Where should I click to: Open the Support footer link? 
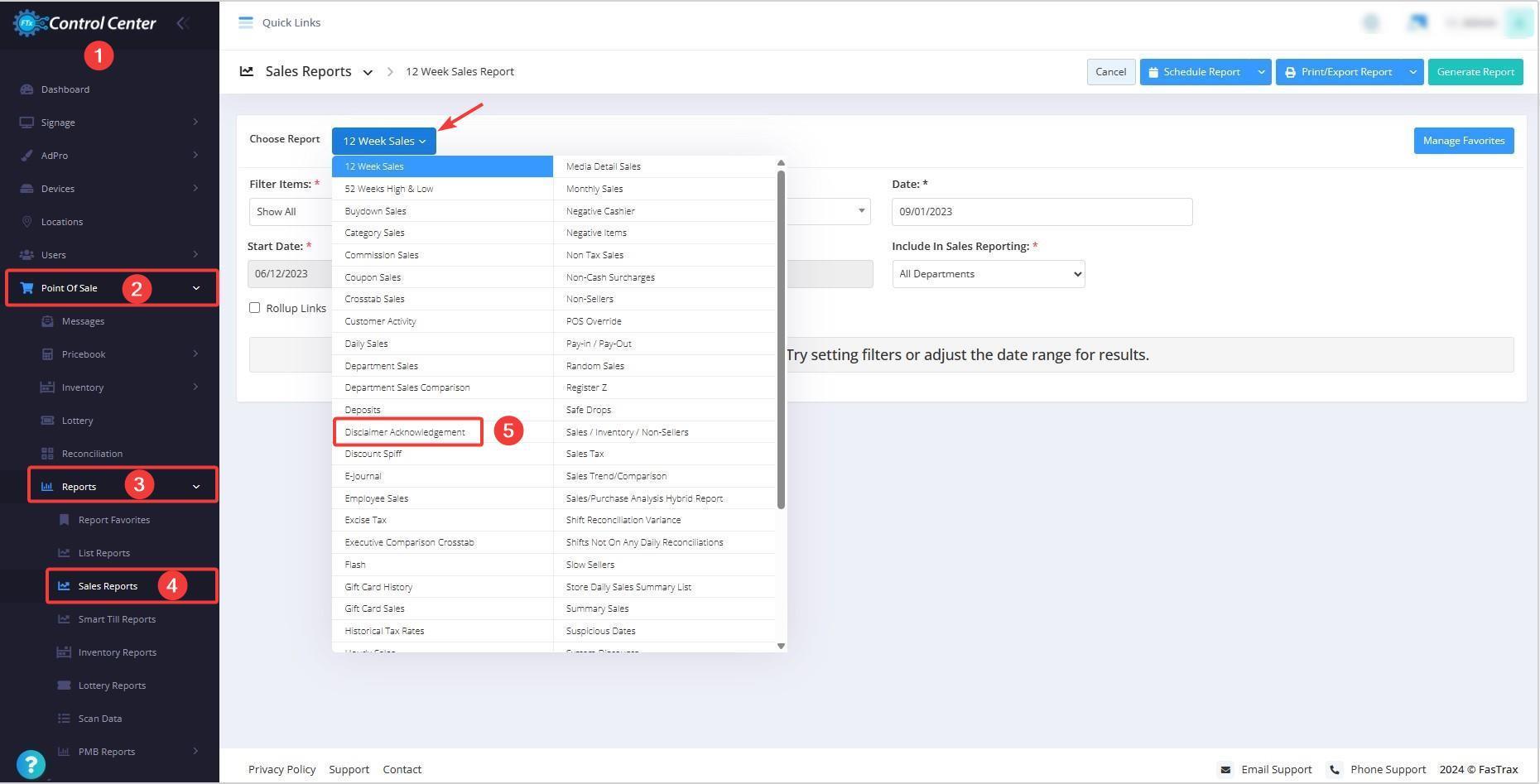tap(349, 769)
